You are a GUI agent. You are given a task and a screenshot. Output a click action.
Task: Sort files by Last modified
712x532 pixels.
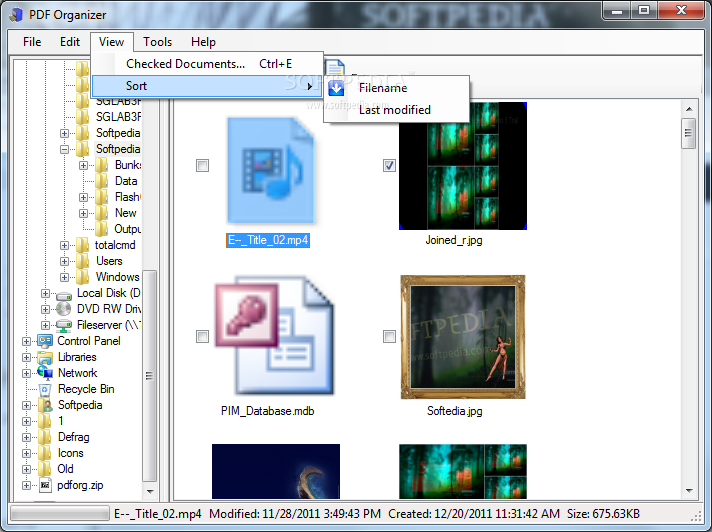396,110
